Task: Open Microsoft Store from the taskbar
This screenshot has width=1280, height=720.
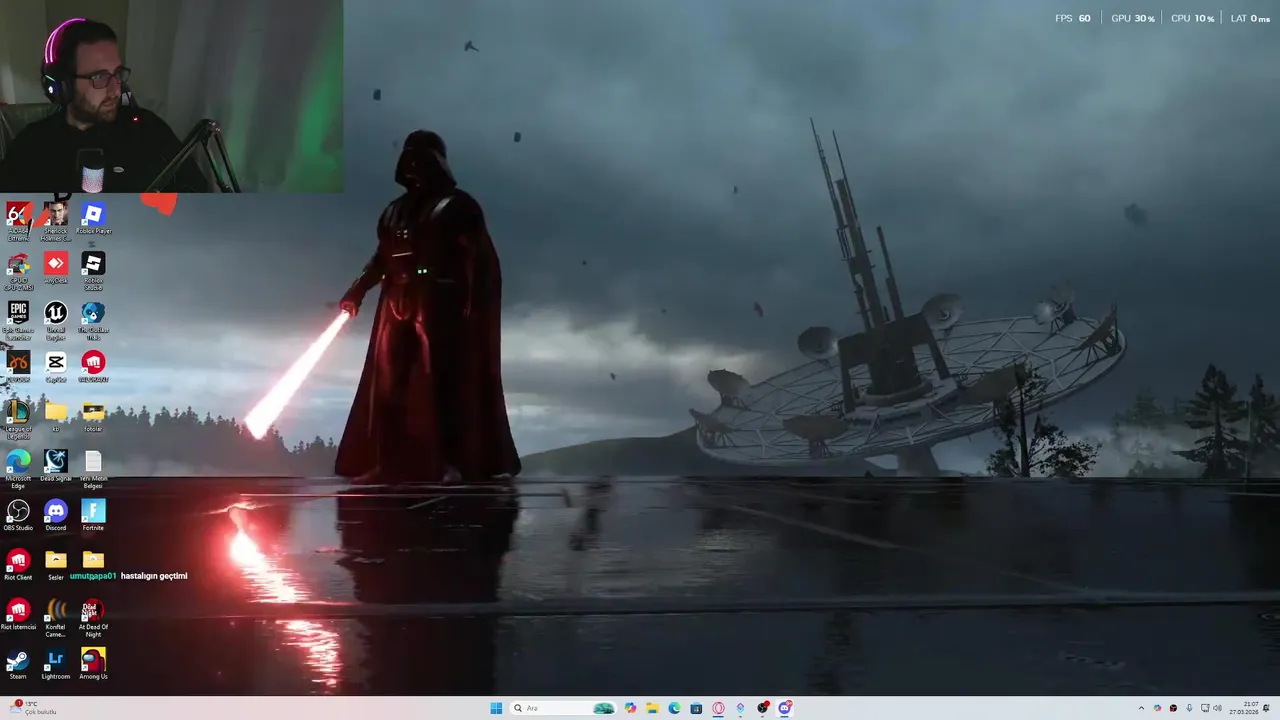Action: coord(696,708)
